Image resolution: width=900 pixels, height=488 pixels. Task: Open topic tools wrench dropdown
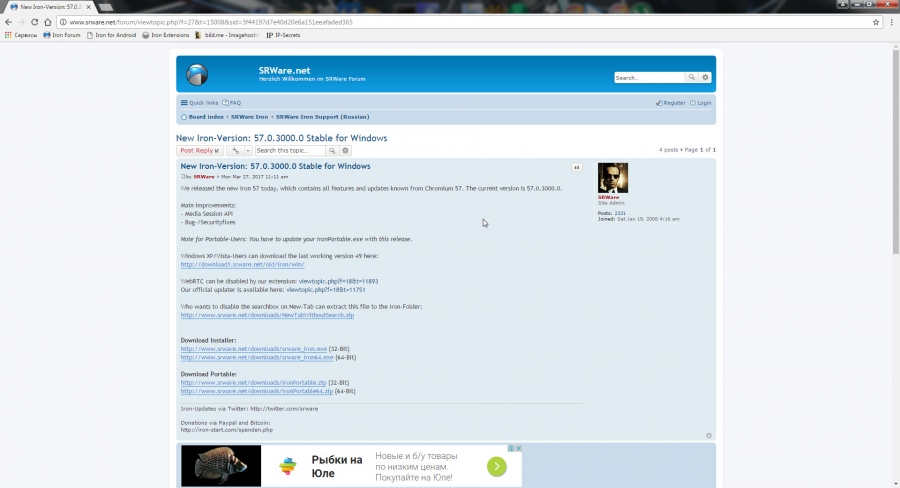click(239, 150)
